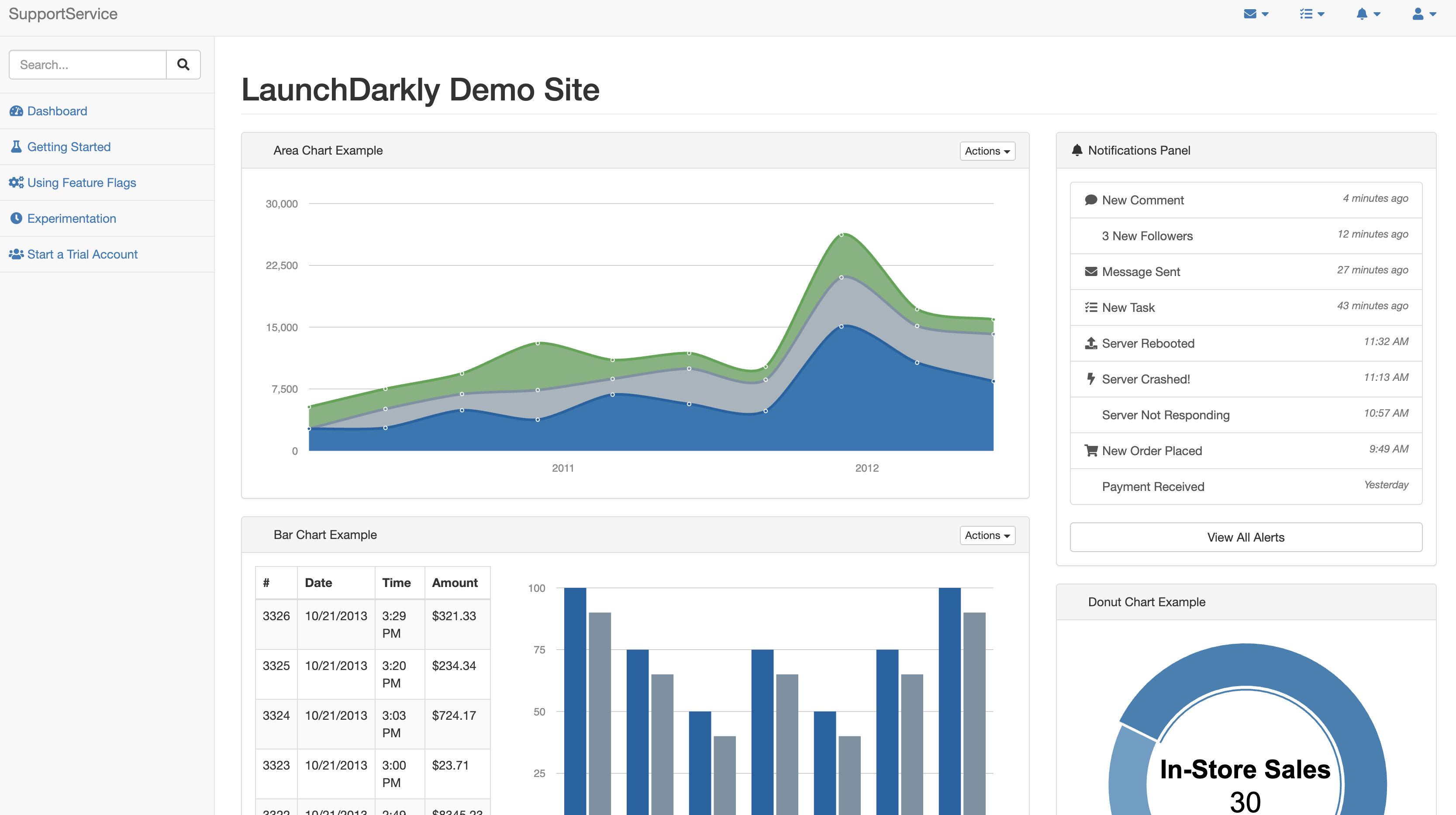
Task: Open the Server Not Responding notification
Action: (1246, 415)
